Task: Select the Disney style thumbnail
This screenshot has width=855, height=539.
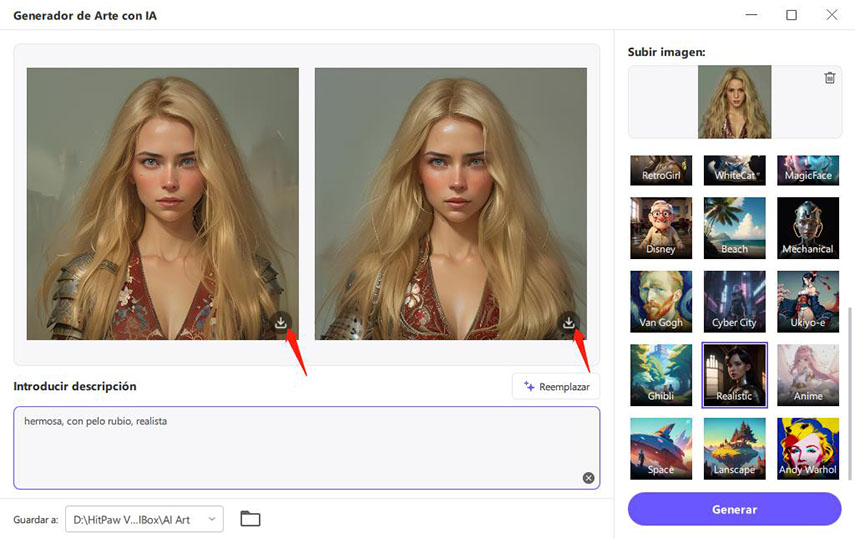Action: 661,227
